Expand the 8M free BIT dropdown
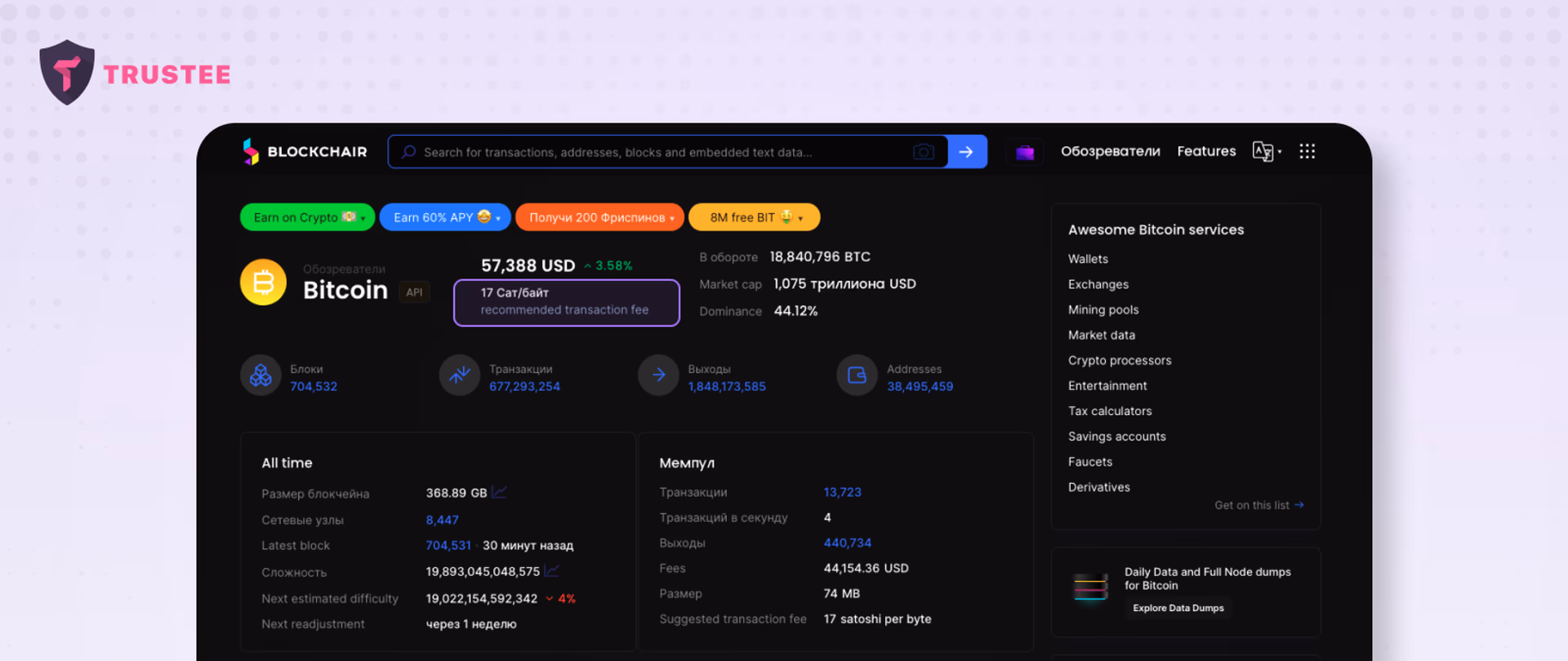 pyautogui.click(x=755, y=217)
